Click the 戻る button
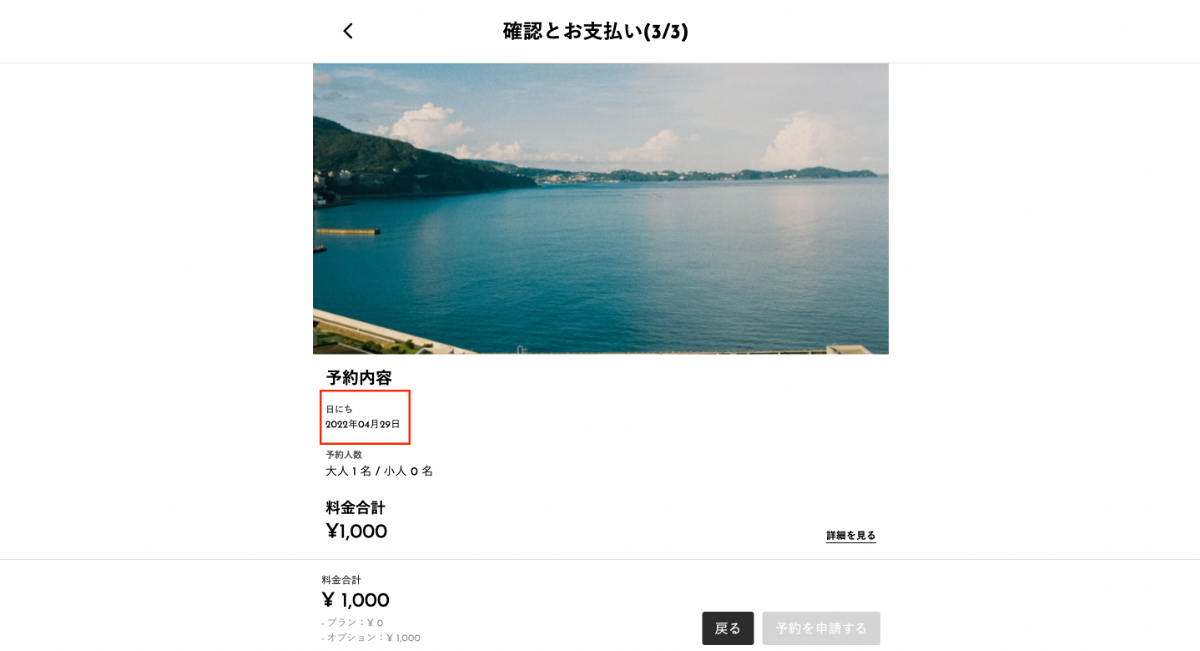Viewport: 1200px width, 651px height. coord(727,628)
